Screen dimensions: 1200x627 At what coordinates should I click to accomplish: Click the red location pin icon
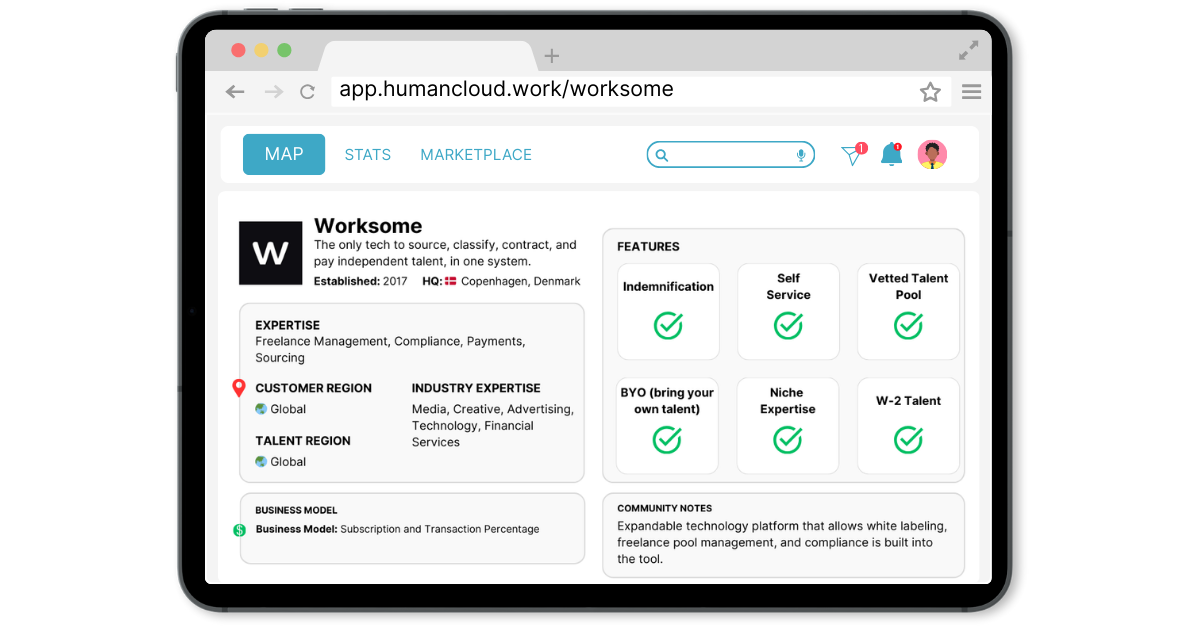239,388
